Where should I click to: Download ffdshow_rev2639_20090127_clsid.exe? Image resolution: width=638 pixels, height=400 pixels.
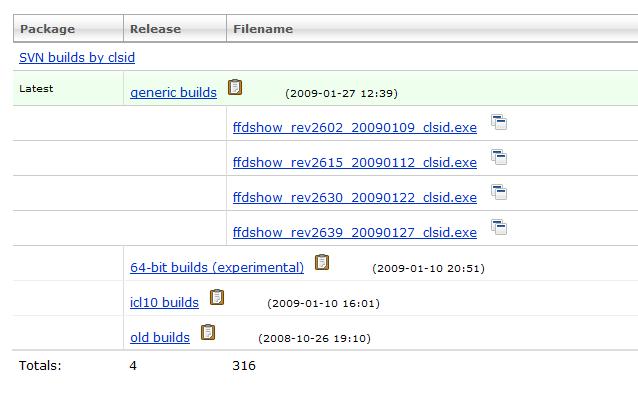pyautogui.click(x=355, y=233)
